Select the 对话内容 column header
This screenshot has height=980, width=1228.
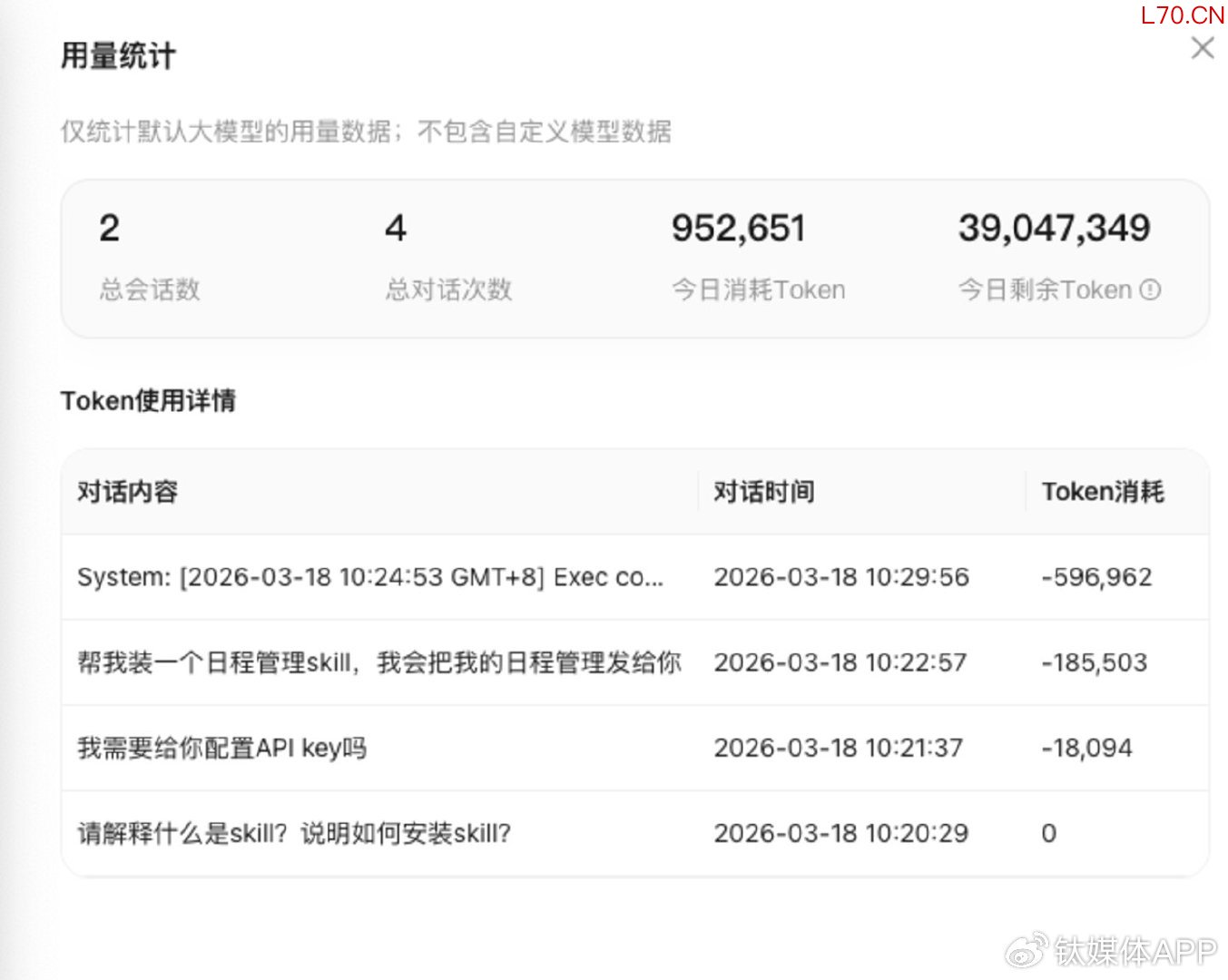click(x=128, y=492)
